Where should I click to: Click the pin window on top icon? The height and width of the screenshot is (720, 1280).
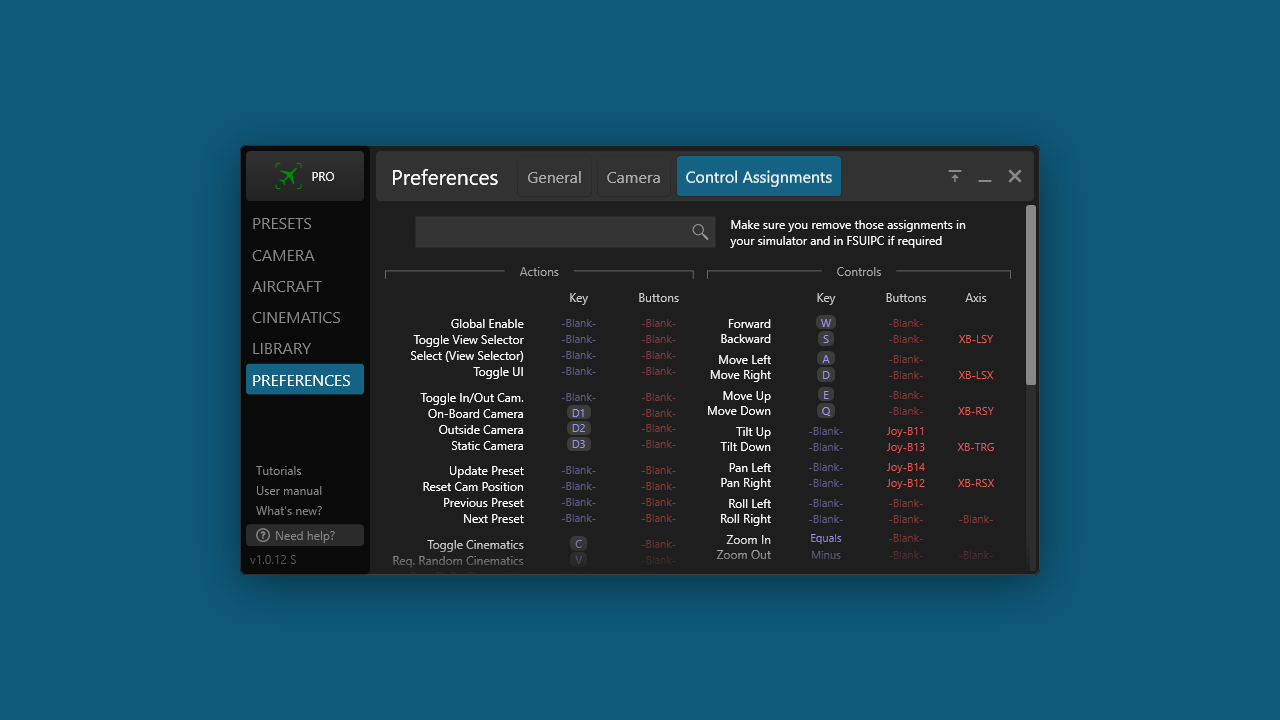click(x=955, y=177)
